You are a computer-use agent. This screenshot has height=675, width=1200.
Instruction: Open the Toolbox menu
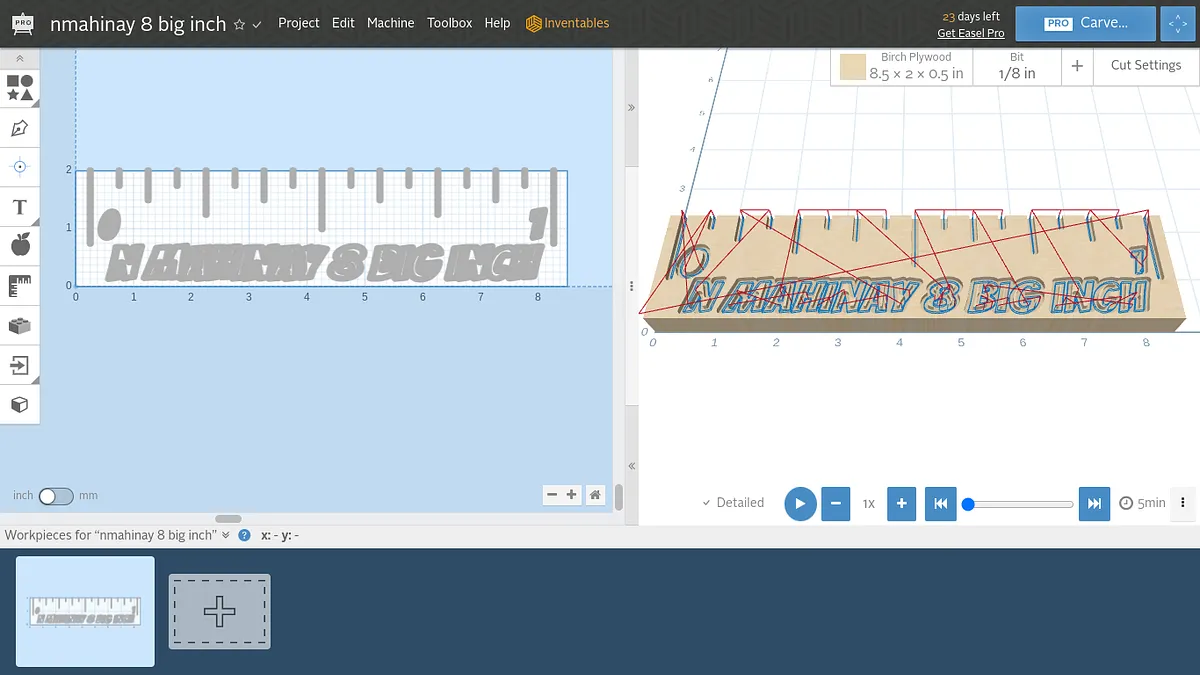(449, 23)
